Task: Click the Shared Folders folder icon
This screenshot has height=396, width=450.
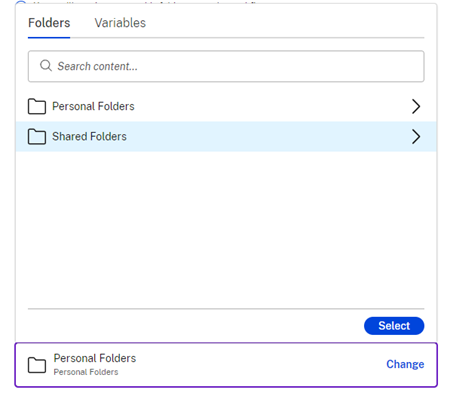Action: tap(37, 137)
